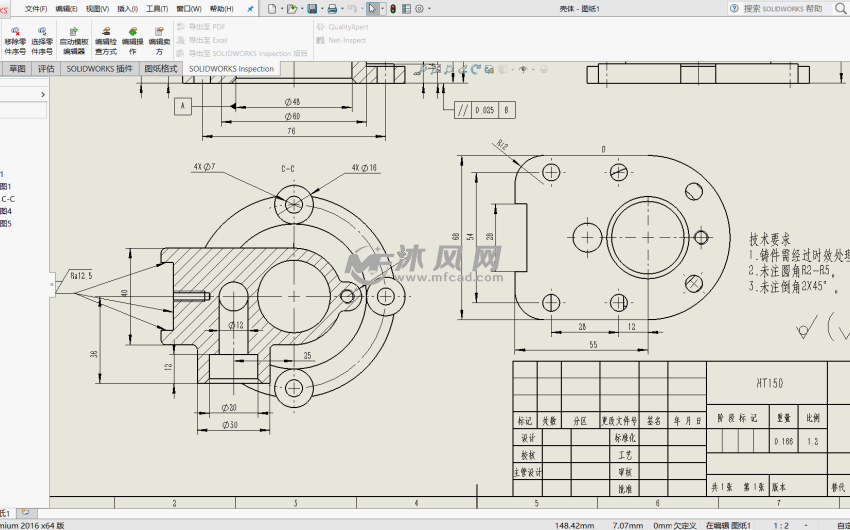Click the Edit Operations (编辑操作) icon

(x=132, y=31)
